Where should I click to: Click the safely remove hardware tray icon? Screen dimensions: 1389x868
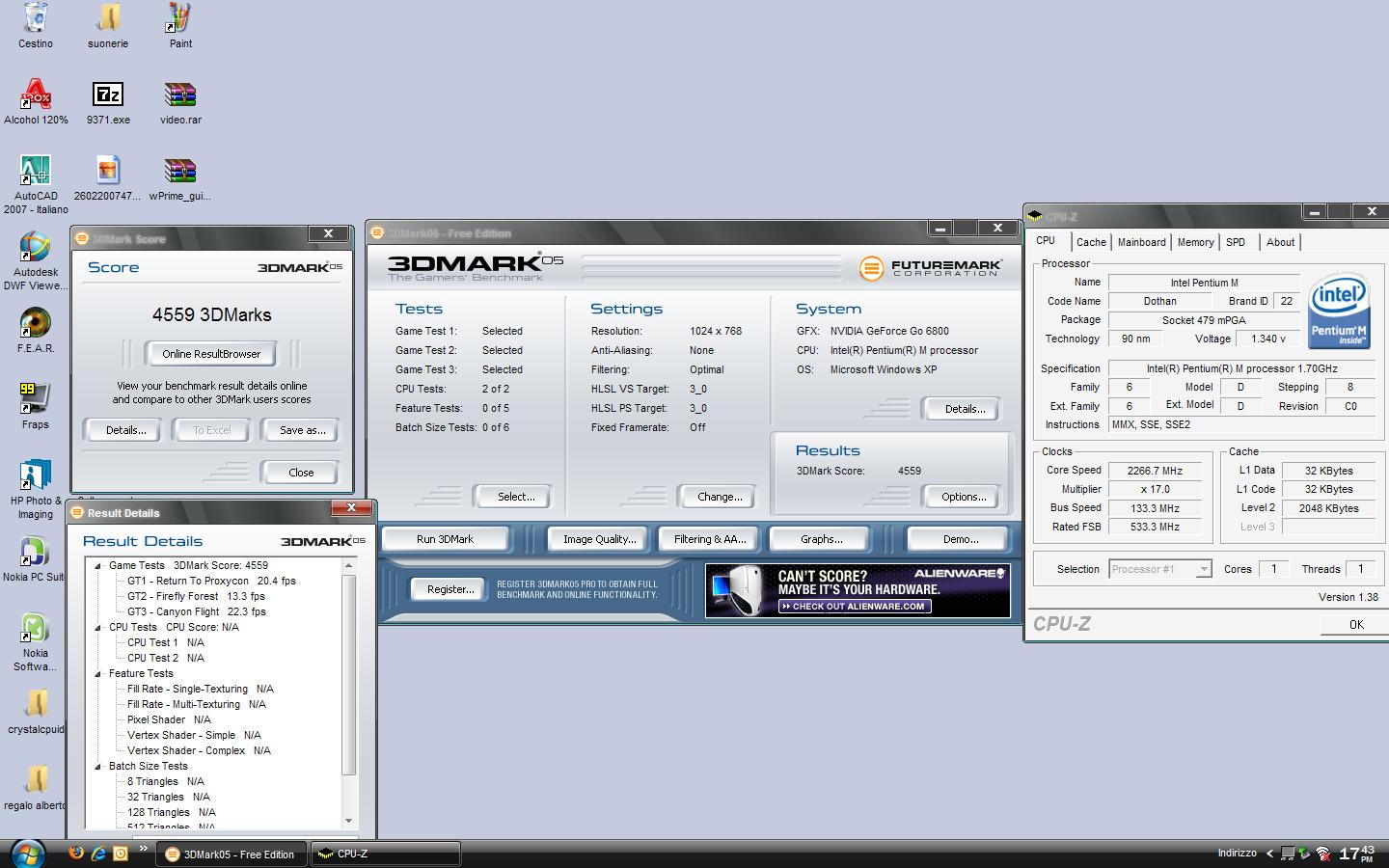(x=1304, y=854)
